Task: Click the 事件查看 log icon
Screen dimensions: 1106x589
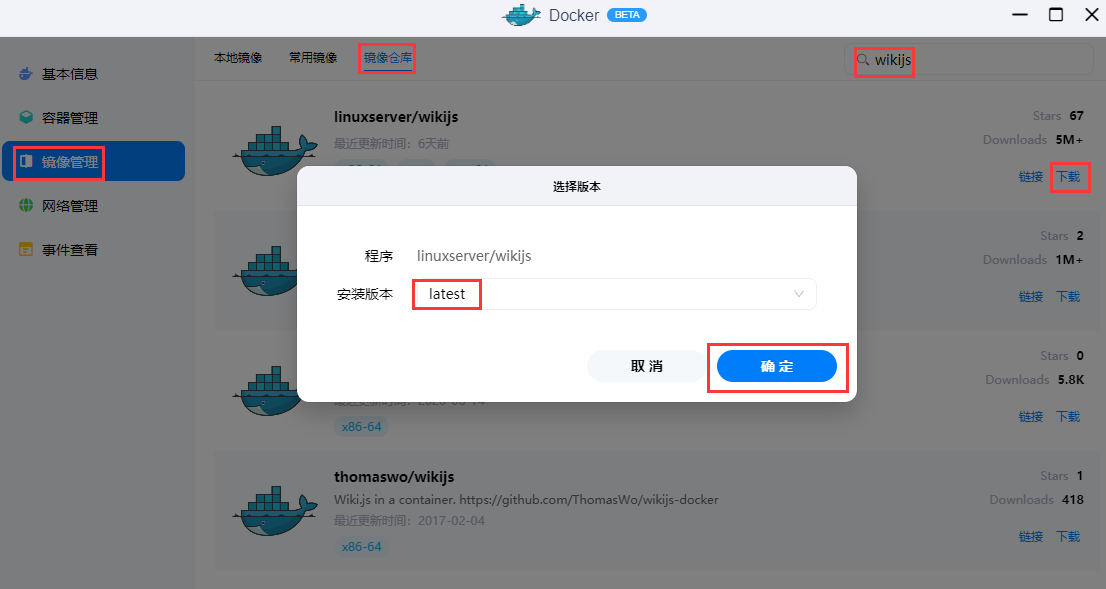Action: 26,249
